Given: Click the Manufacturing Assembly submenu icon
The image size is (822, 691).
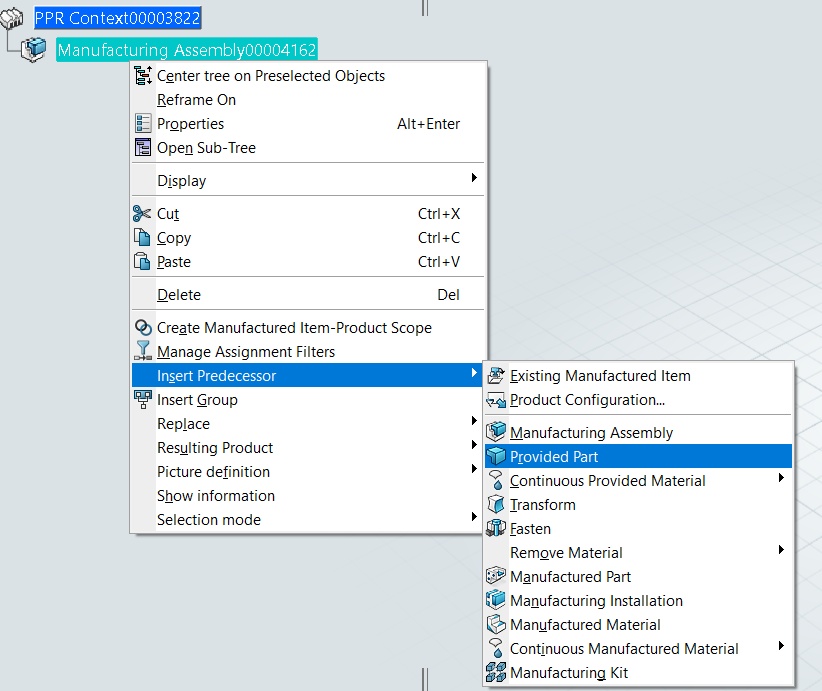Looking at the screenshot, I should (496, 432).
